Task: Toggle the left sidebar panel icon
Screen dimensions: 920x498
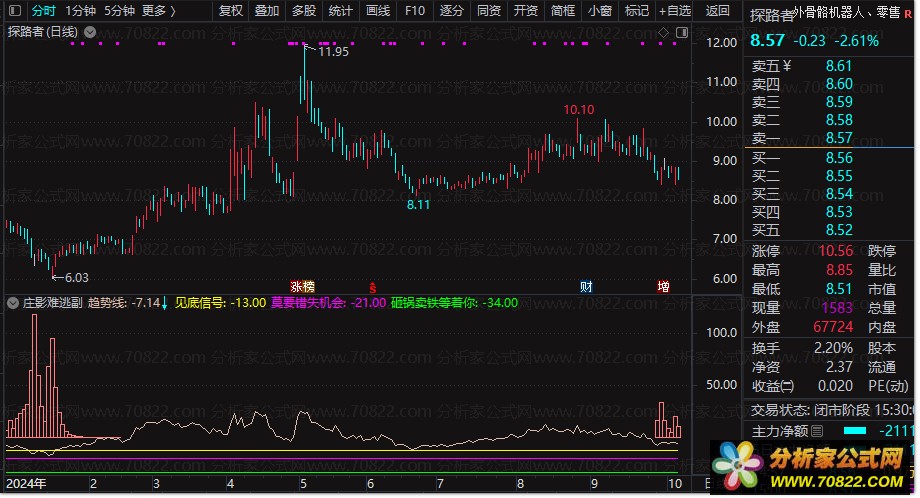Action: click(x=13, y=11)
